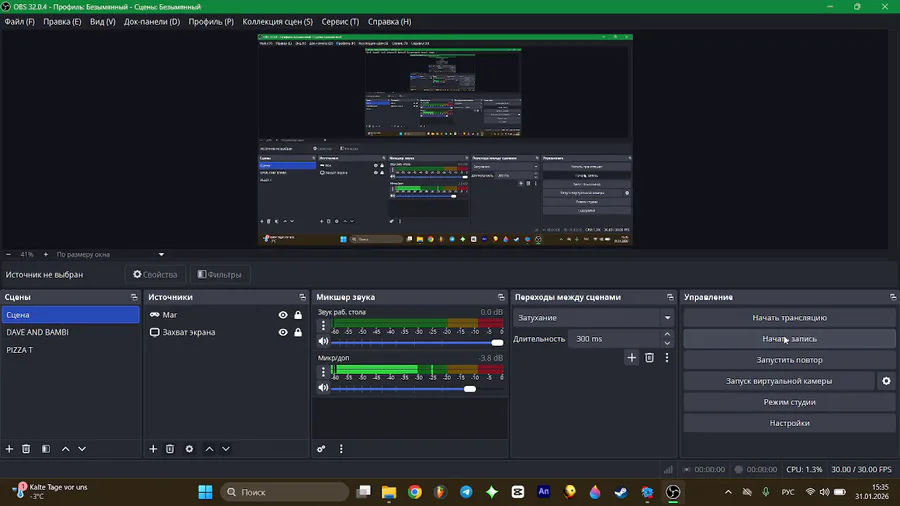Undock the Источники panel icon
900x506 pixels.
[x=302, y=297]
